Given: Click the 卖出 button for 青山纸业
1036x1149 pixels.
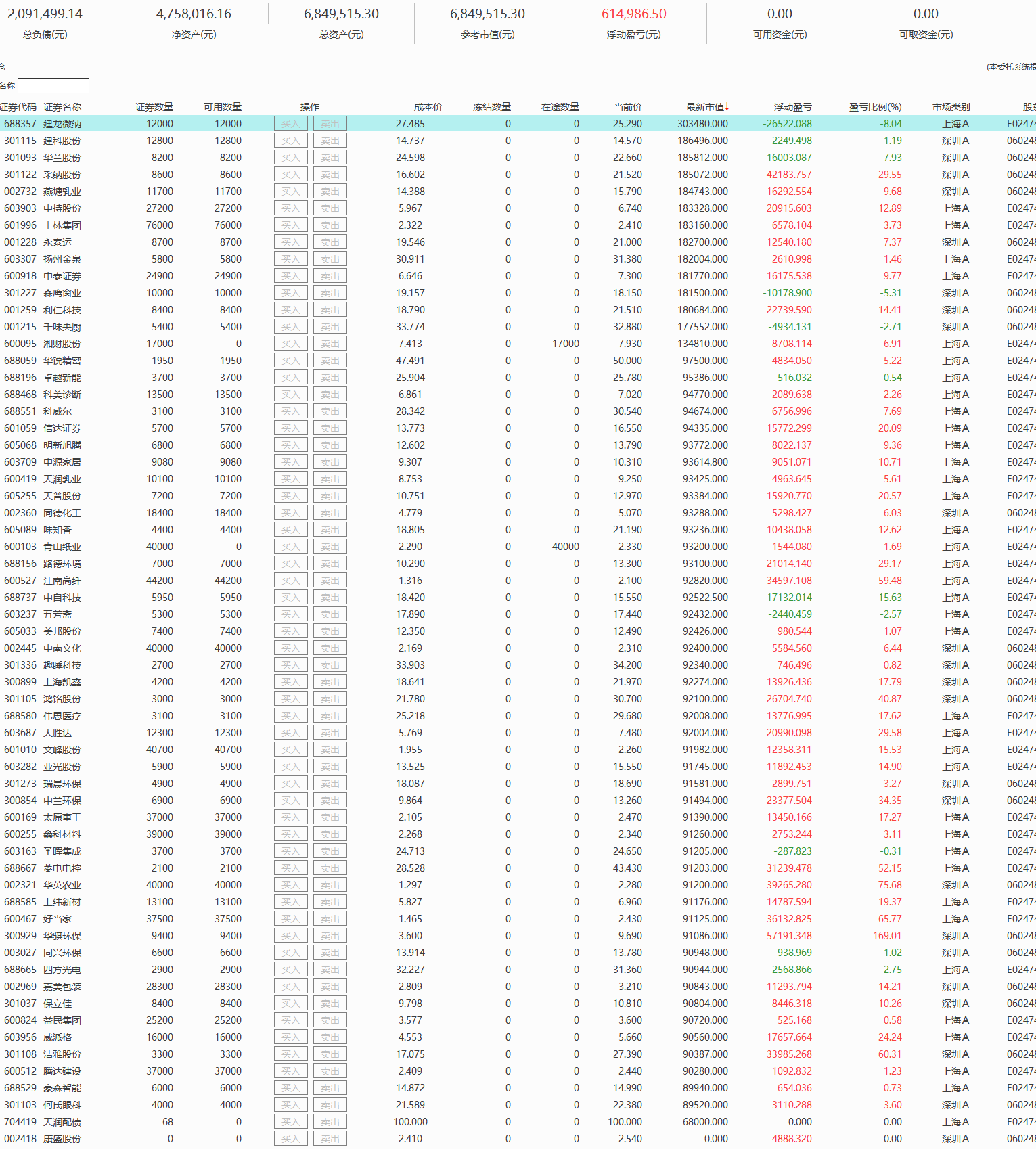Looking at the screenshot, I should click(330, 547).
